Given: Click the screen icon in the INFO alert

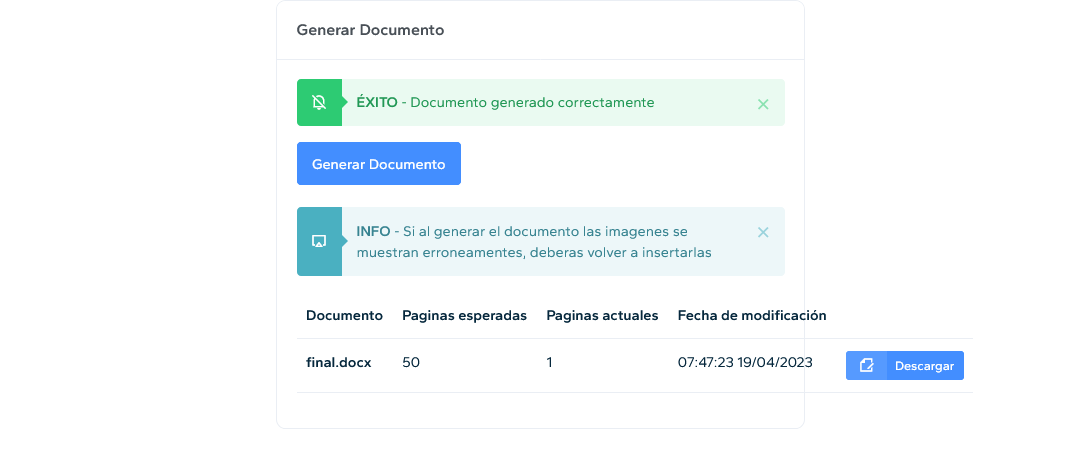Looking at the screenshot, I should point(319,241).
